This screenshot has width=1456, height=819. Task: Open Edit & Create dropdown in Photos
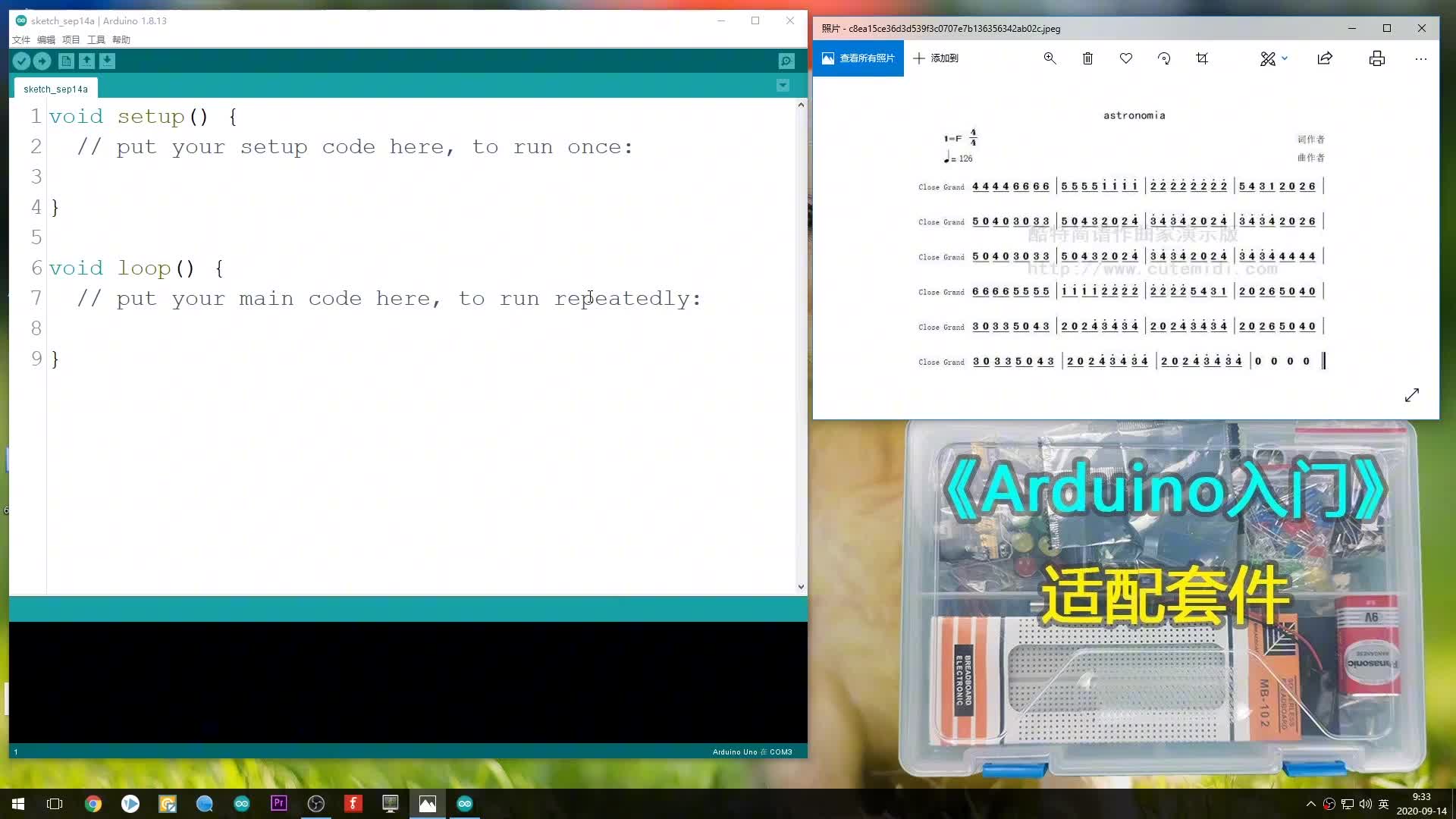(x=1274, y=58)
